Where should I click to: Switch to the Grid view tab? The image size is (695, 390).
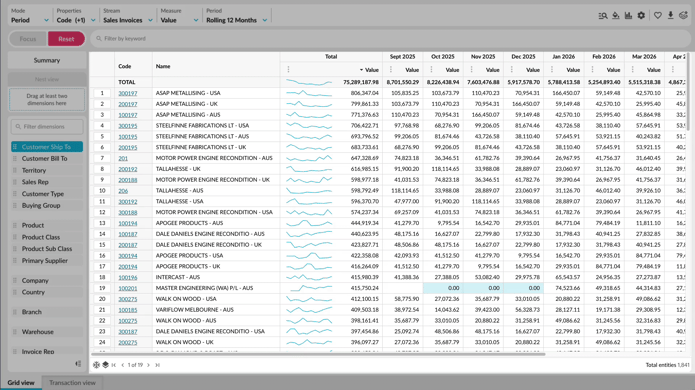click(21, 382)
